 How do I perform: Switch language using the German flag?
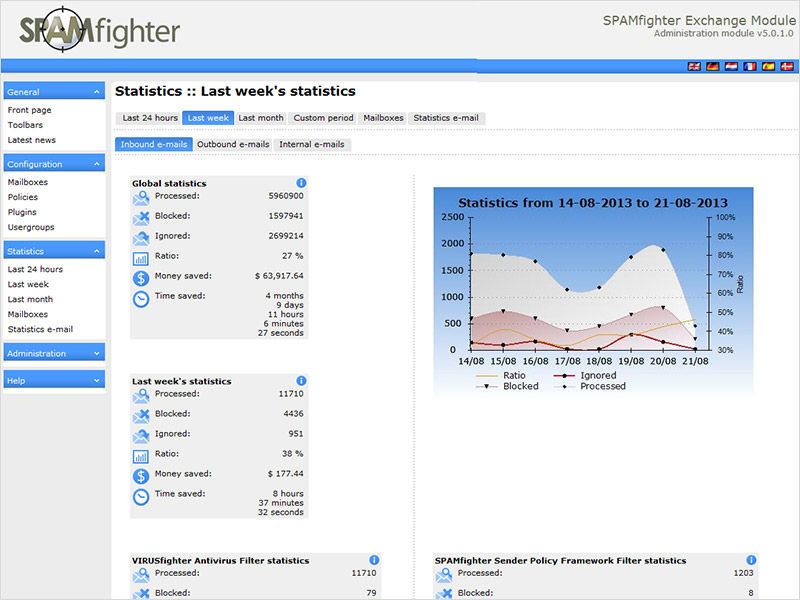pyautogui.click(x=713, y=66)
